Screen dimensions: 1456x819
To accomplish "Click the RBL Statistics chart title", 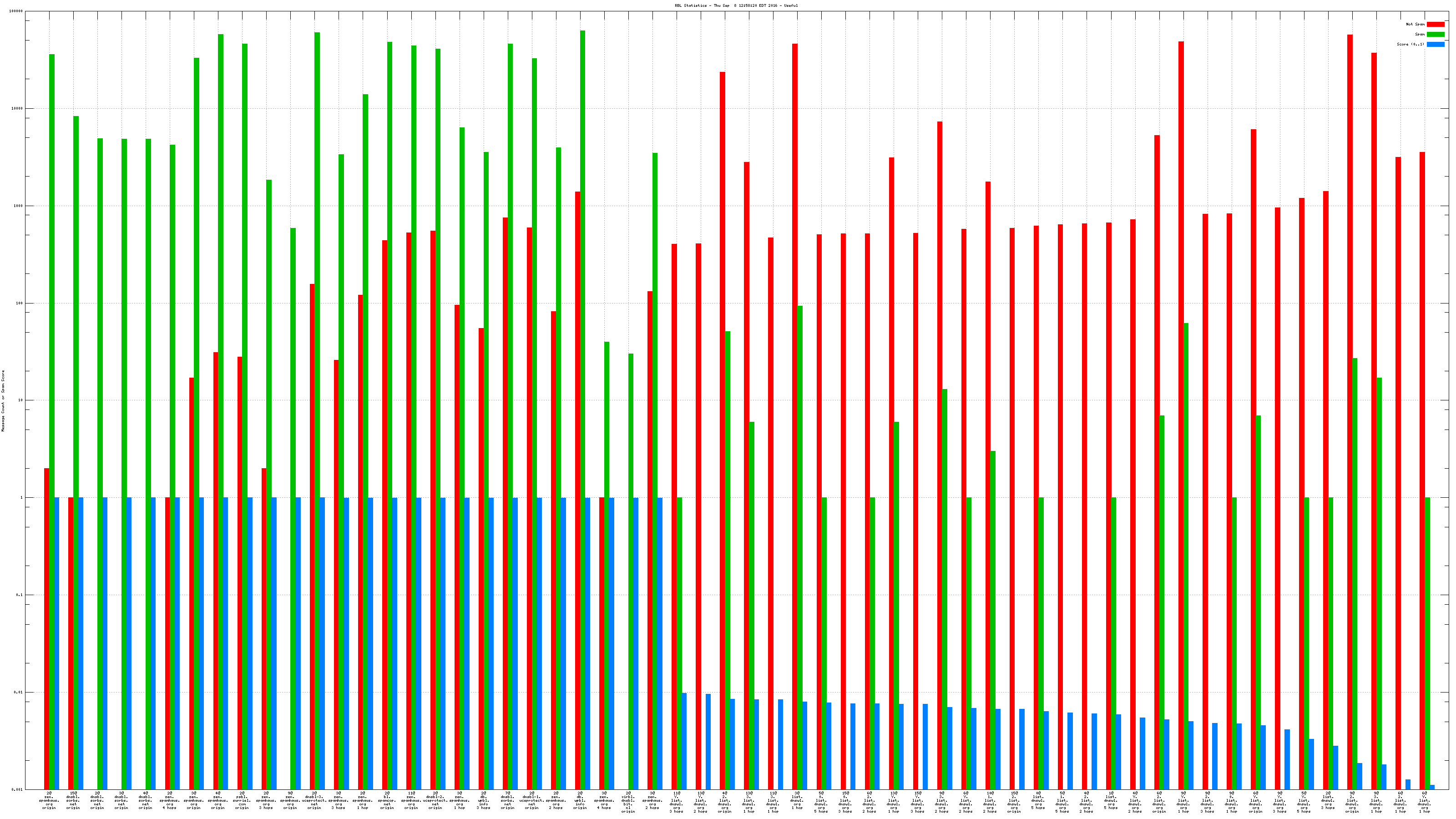I will (x=736, y=5).
